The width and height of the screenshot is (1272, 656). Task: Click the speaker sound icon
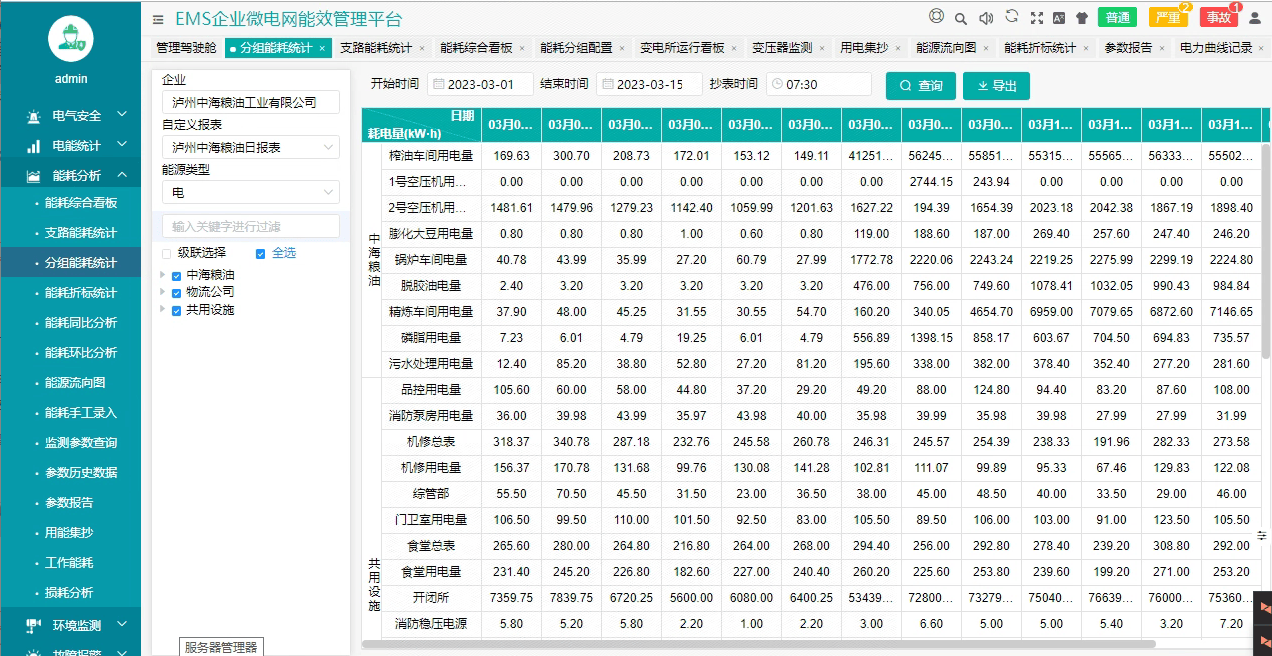986,18
